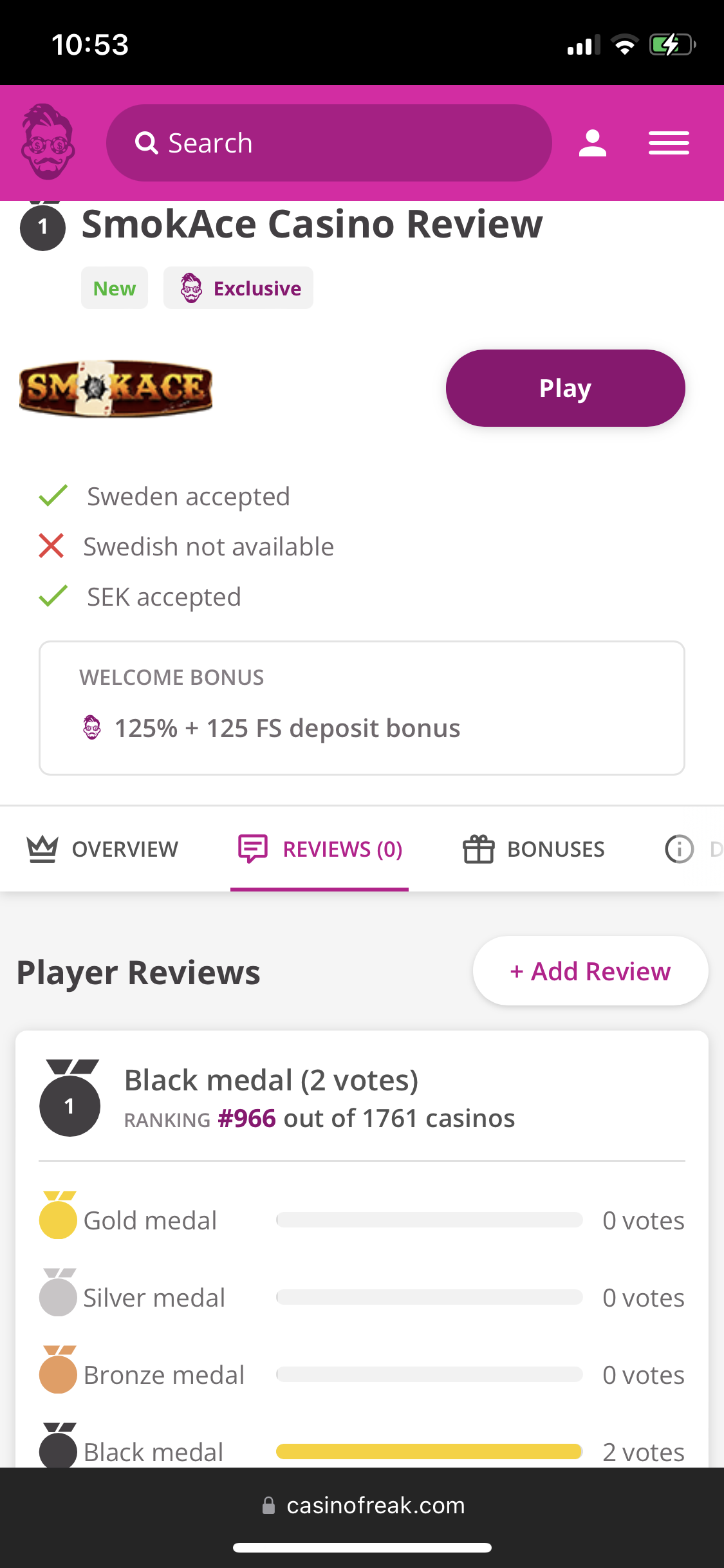Click the 125% + 125 FS deposit bonus
This screenshot has width=724, height=1568.
click(x=287, y=729)
